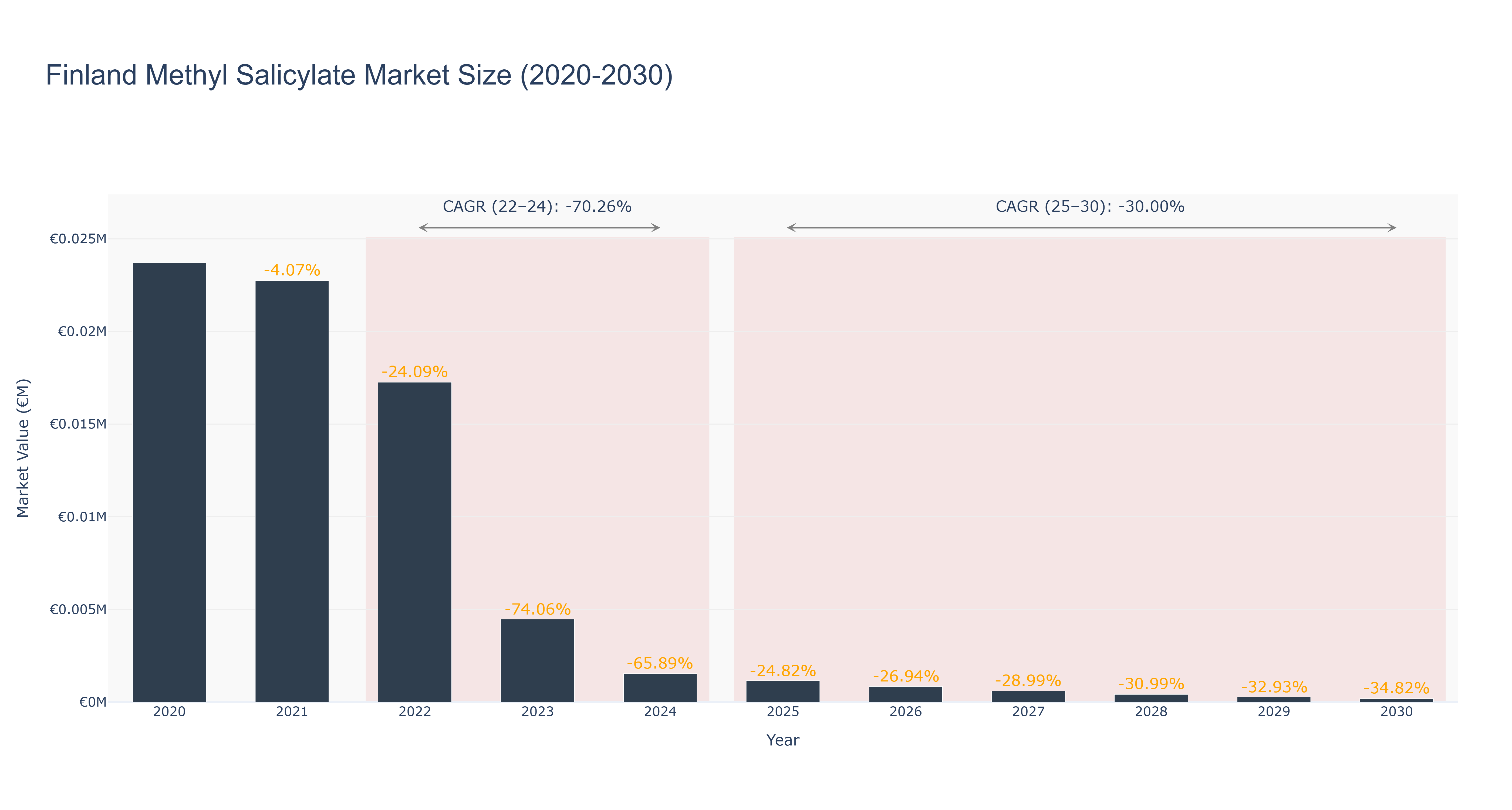The height and width of the screenshot is (810, 1512).
Task: Click the chart title 'Finland Methyl Salicylate Market Size (2020-2030)'
Action: pyautogui.click(x=359, y=76)
